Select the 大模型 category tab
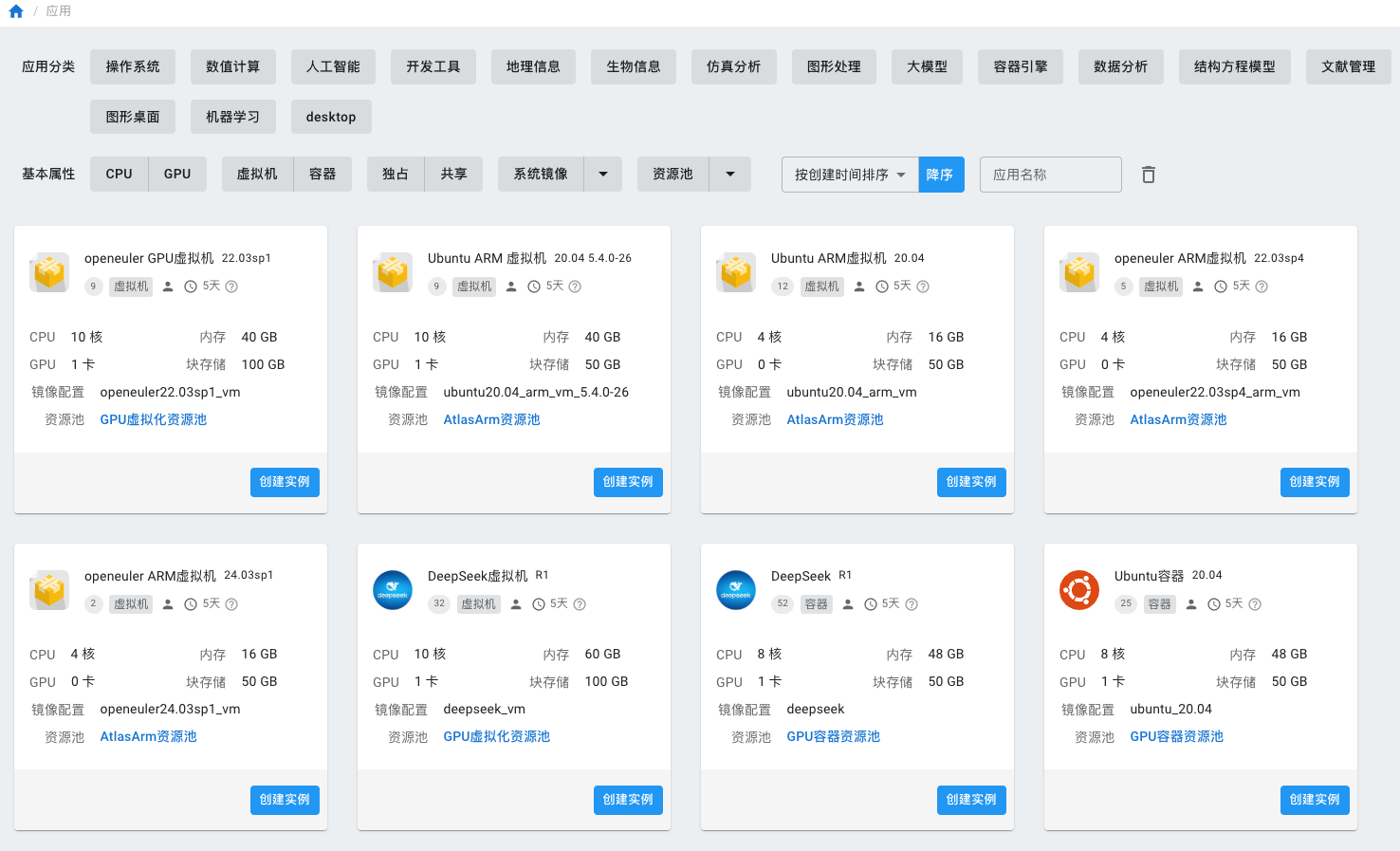 coord(927,66)
